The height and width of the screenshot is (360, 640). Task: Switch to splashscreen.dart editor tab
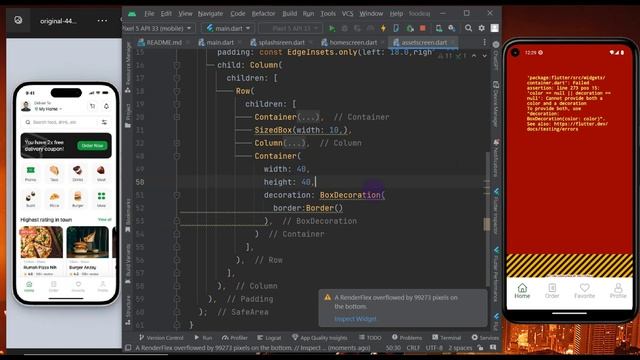click(281, 42)
